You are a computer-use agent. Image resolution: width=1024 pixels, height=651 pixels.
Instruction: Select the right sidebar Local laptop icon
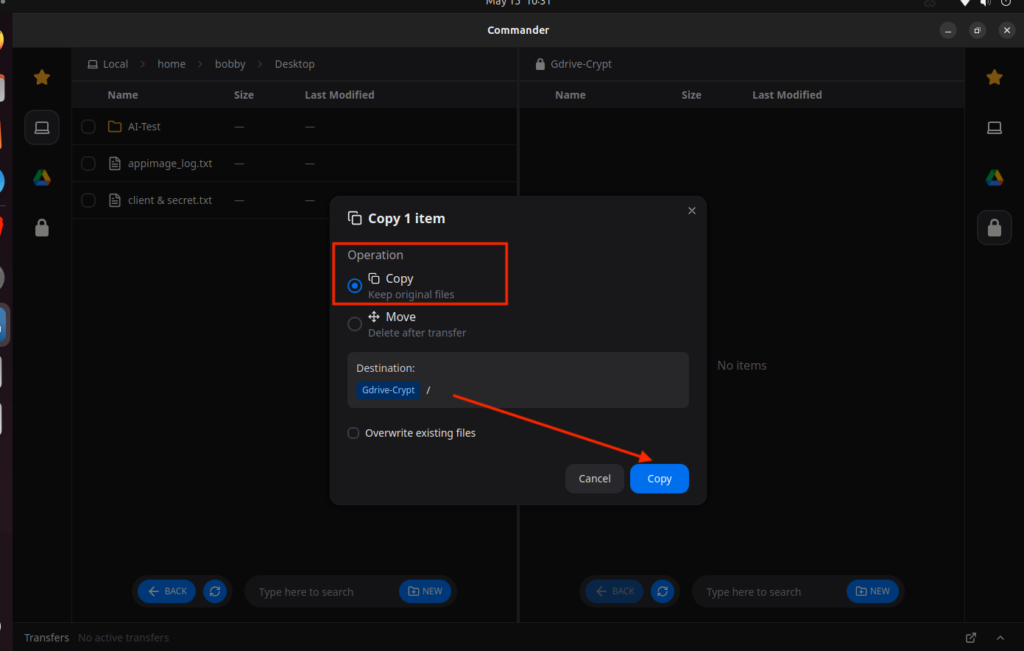point(994,127)
